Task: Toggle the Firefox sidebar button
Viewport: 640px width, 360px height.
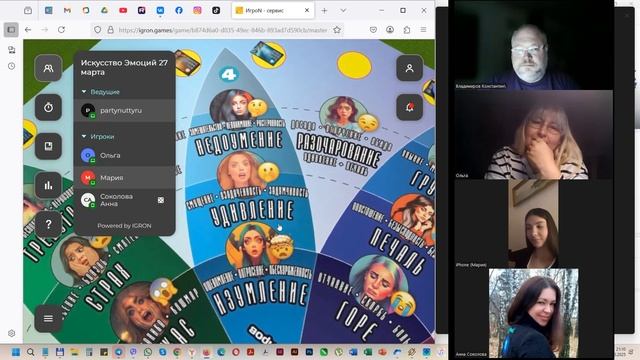Action: [11, 30]
